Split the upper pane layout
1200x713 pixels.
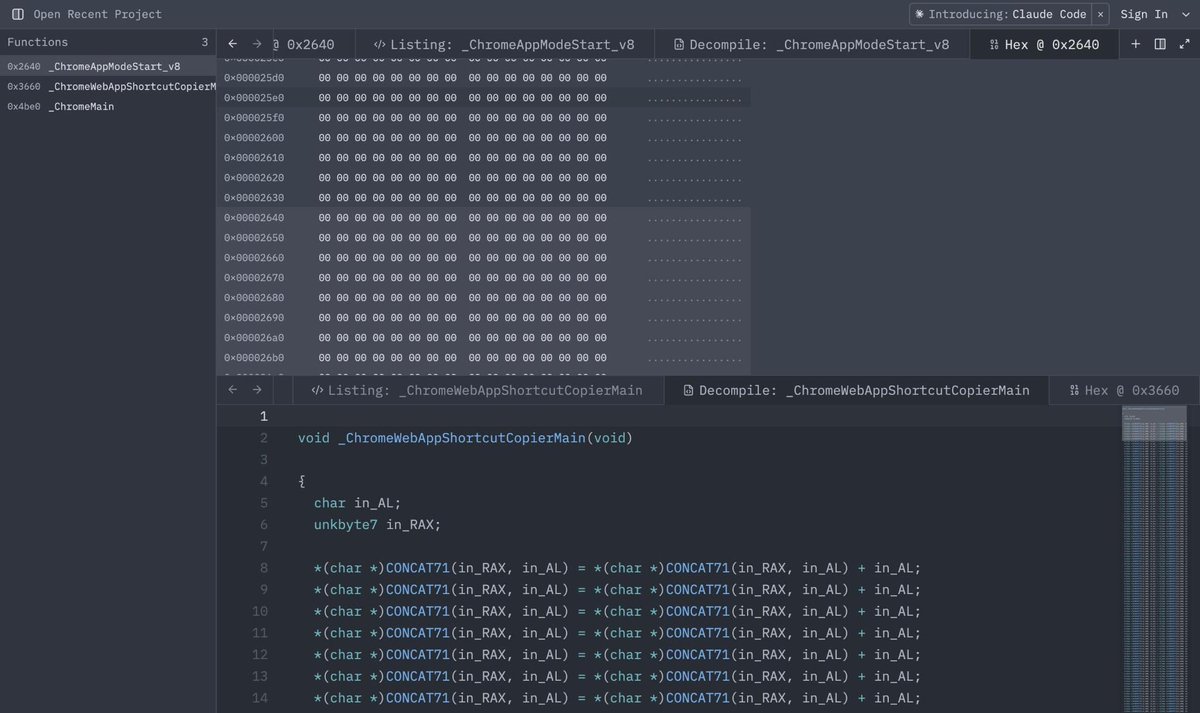pyautogui.click(x=1160, y=44)
